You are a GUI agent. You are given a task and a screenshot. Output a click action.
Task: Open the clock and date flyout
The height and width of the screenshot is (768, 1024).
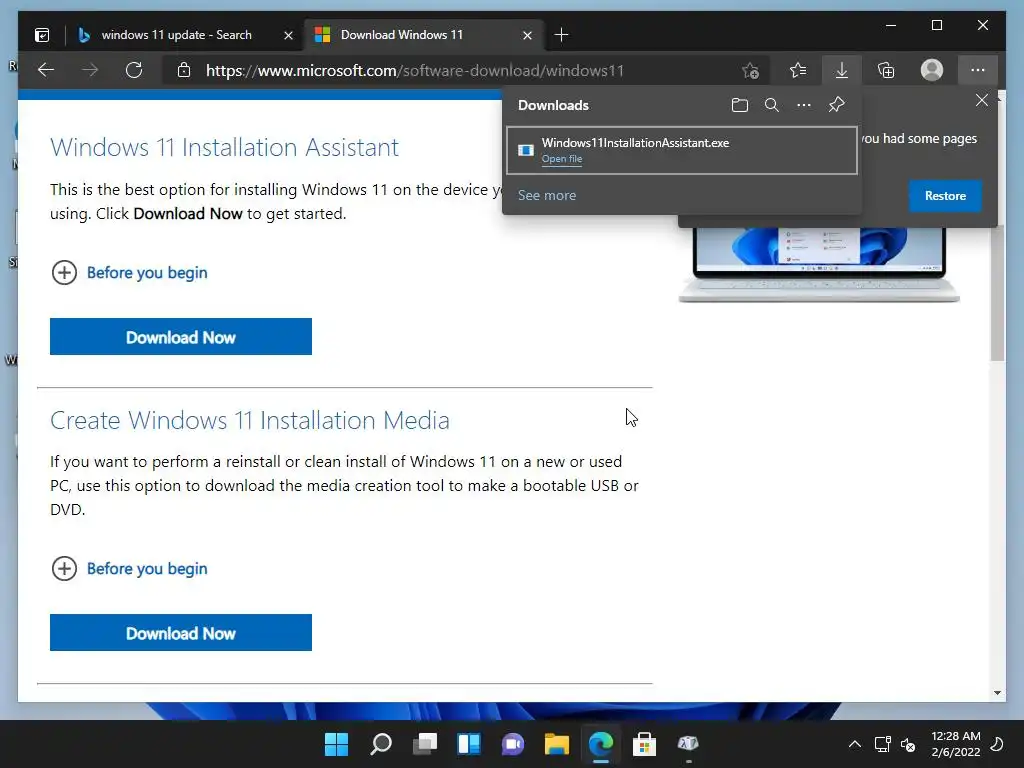pos(955,744)
